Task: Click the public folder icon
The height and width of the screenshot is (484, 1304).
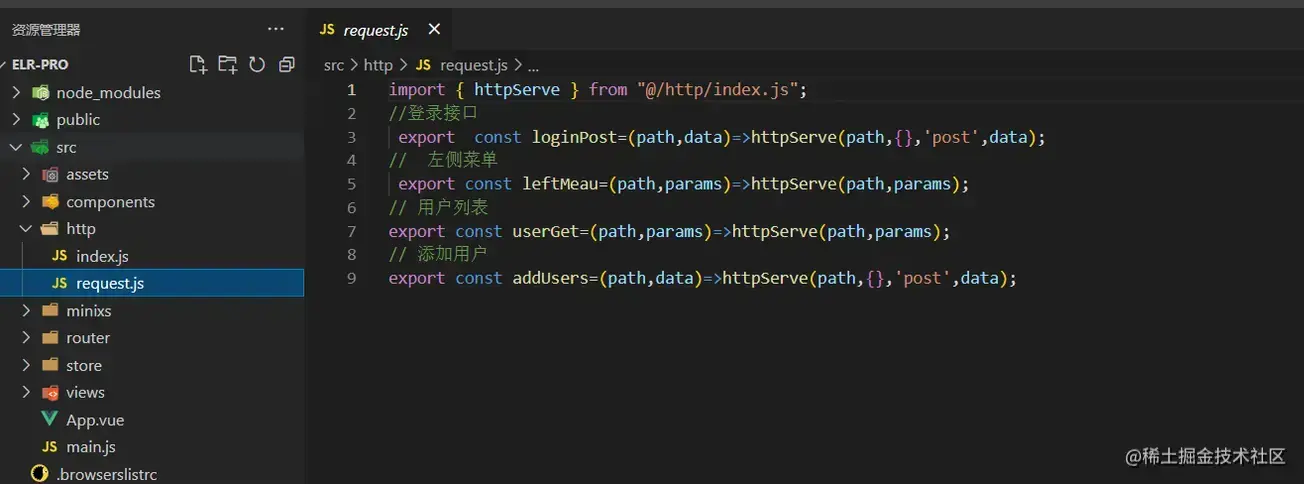Action: pyautogui.click(x=40, y=119)
